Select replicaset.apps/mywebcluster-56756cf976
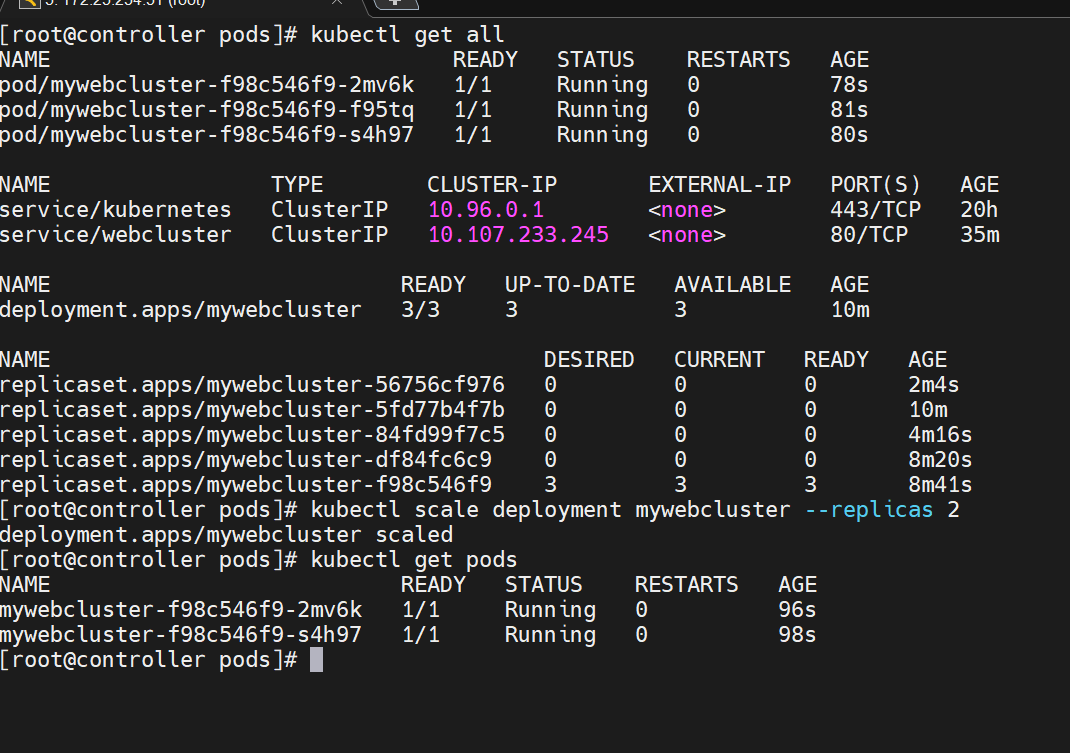 (252, 385)
